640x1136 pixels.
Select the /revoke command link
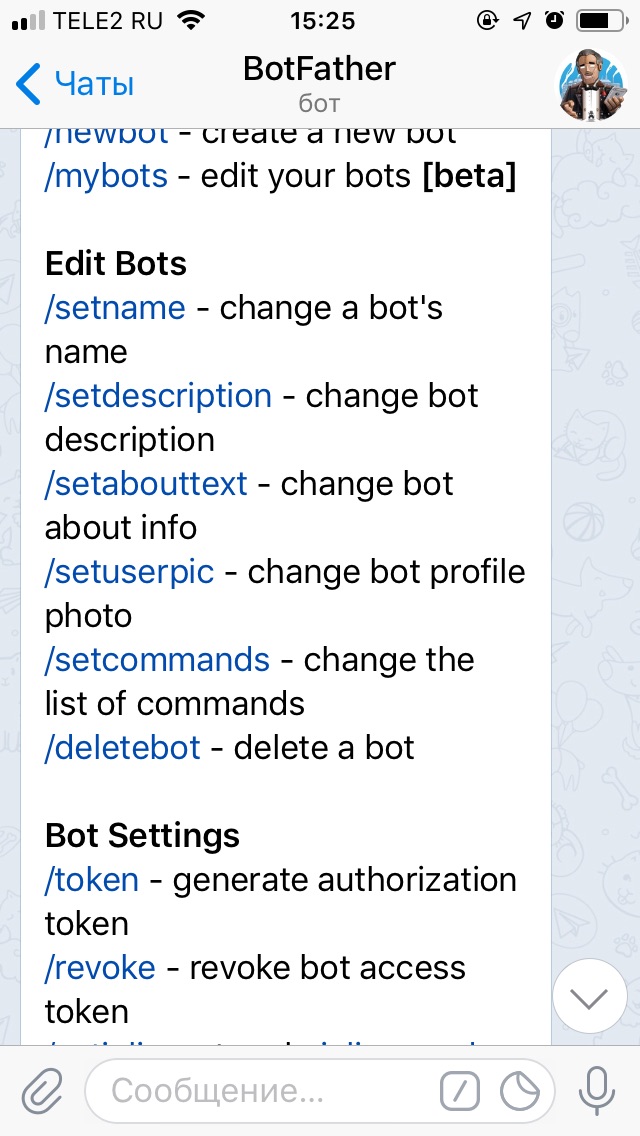pos(100,968)
